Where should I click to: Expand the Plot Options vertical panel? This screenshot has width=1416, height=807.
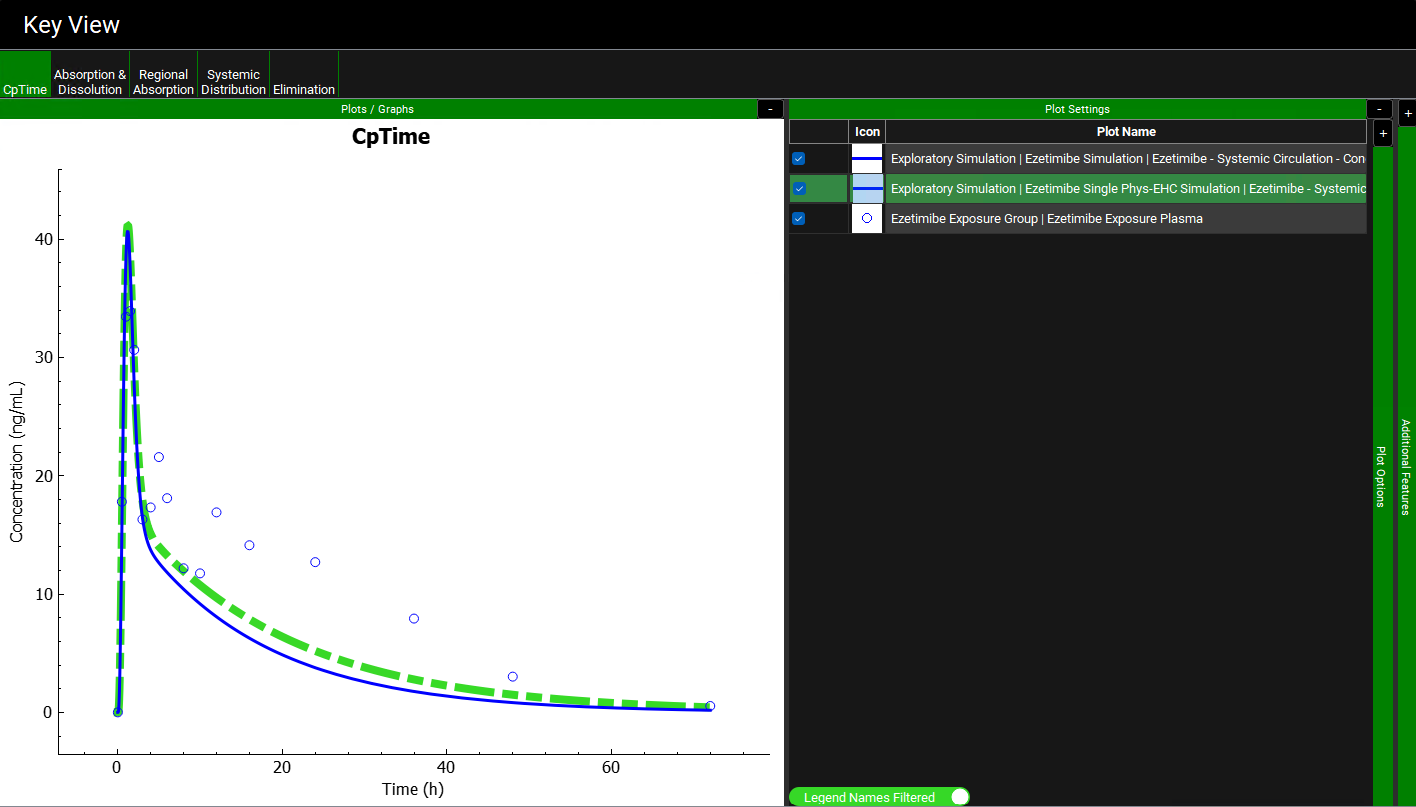click(1382, 476)
